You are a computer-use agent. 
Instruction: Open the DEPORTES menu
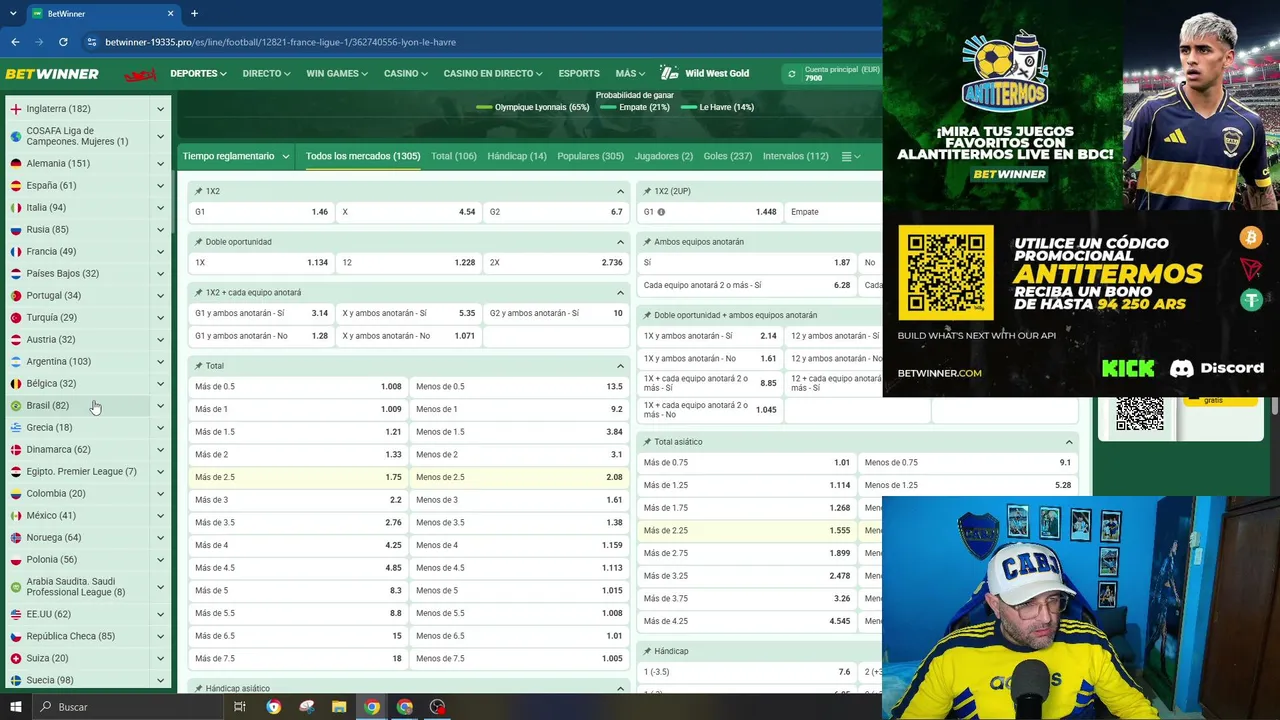point(198,74)
